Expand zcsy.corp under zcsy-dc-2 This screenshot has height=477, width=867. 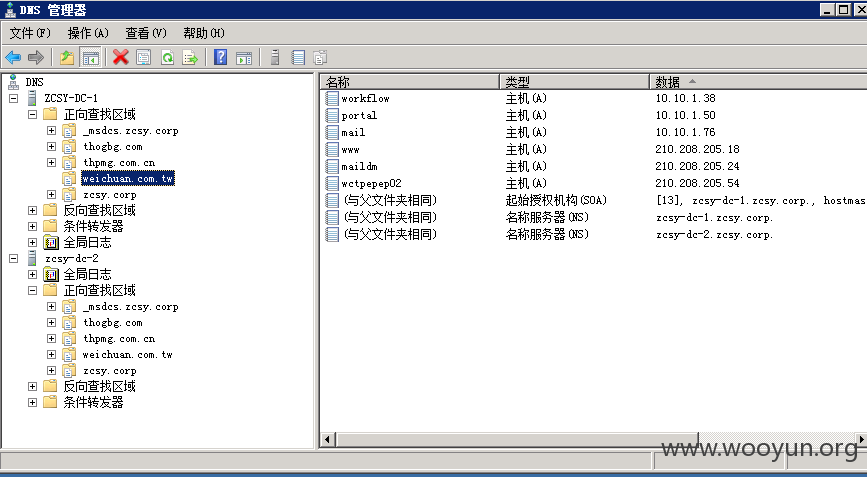pyautogui.click(x=51, y=370)
